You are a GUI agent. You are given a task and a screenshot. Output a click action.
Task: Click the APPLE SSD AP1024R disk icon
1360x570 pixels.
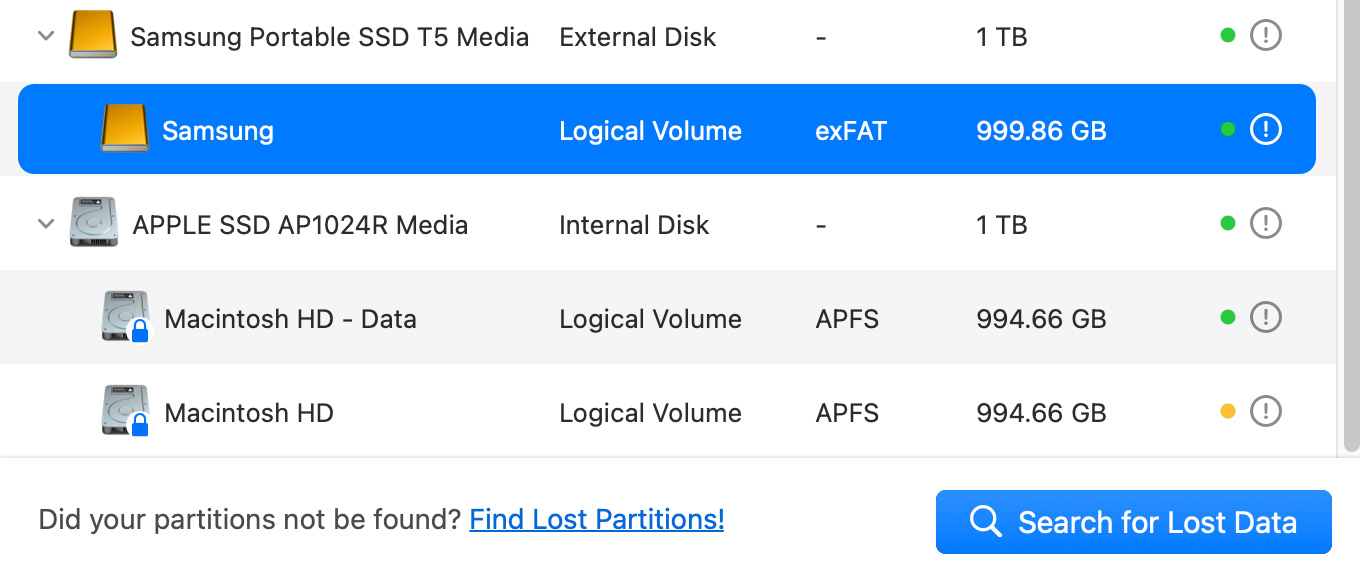[93, 223]
